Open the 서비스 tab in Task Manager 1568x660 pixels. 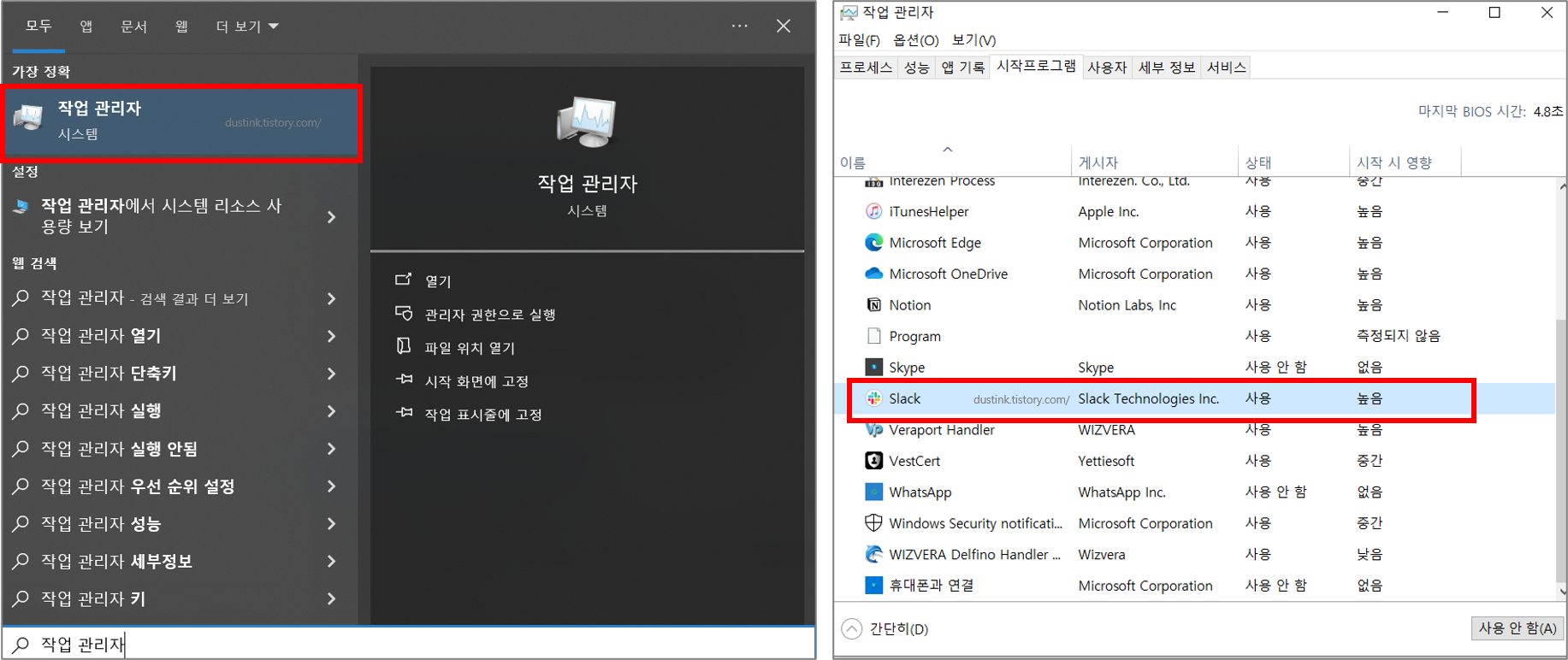tap(1226, 68)
